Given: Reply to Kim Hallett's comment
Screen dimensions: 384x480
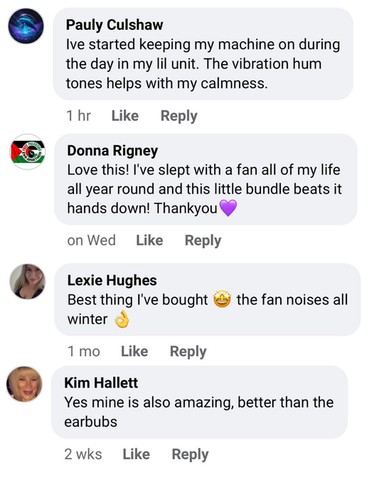Looking at the screenshot, I should 190,454.
